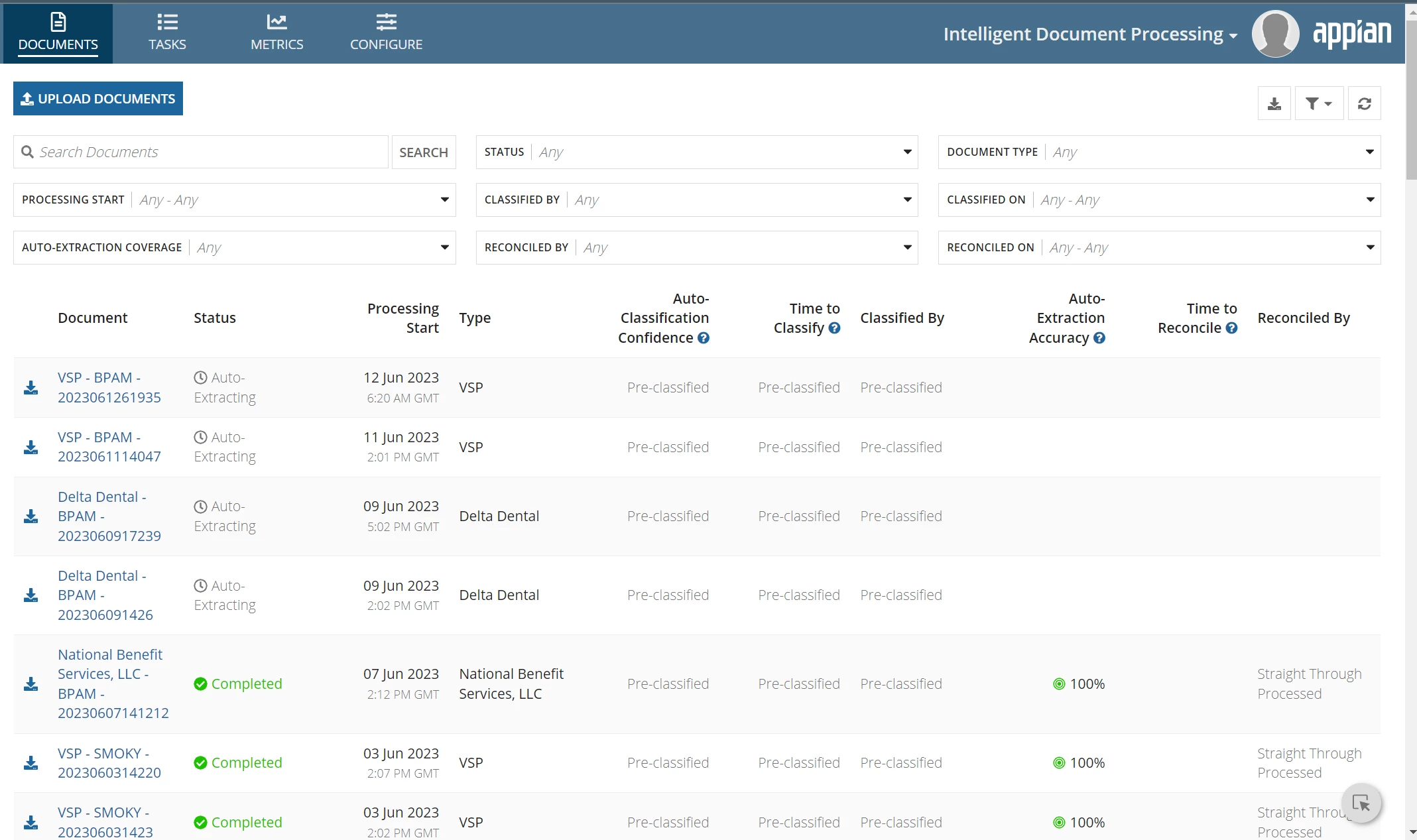
Task: Show help for Auto-Extraction Accuracy
Action: pyautogui.click(x=1099, y=338)
